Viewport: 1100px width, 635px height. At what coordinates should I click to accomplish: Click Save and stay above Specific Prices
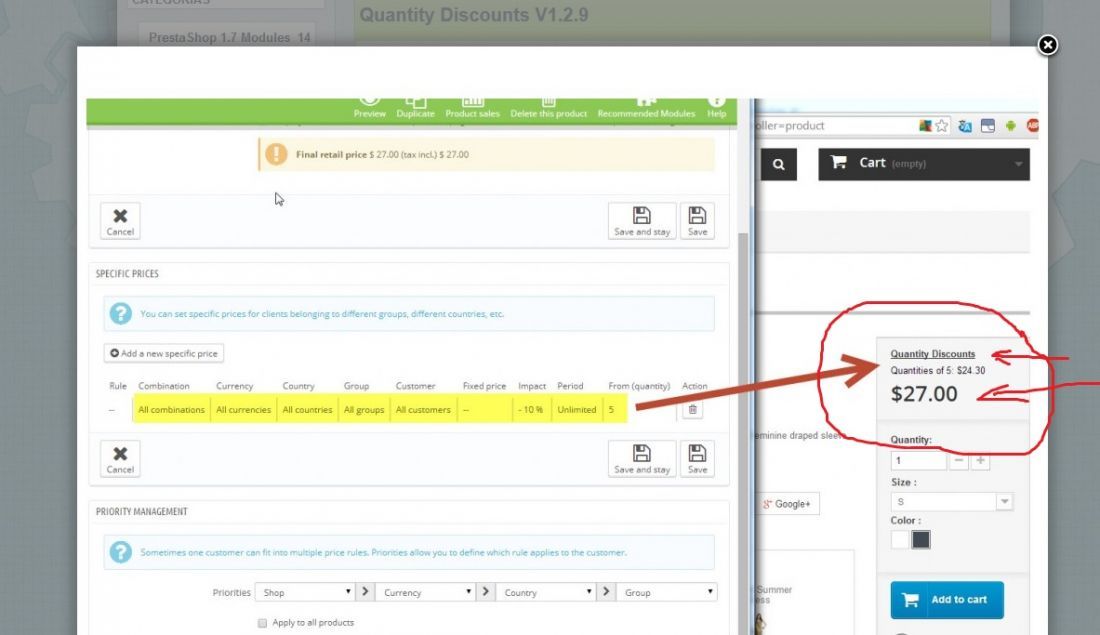[x=642, y=221]
